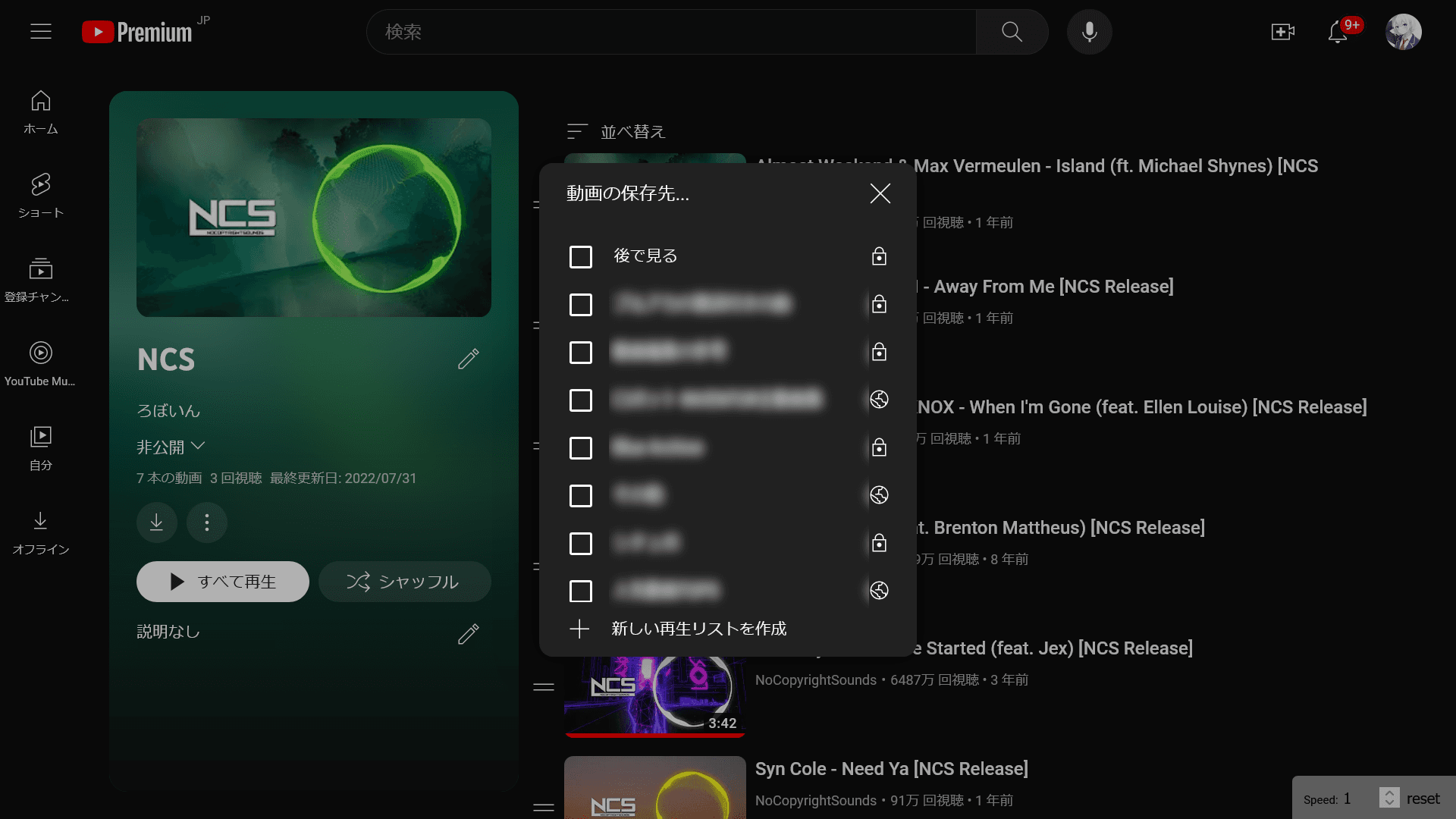Image resolution: width=1456 pixels, height=819 pixels.
Task: Click the globe icon on fourth playlist row
Action: [x=879, y=400]
